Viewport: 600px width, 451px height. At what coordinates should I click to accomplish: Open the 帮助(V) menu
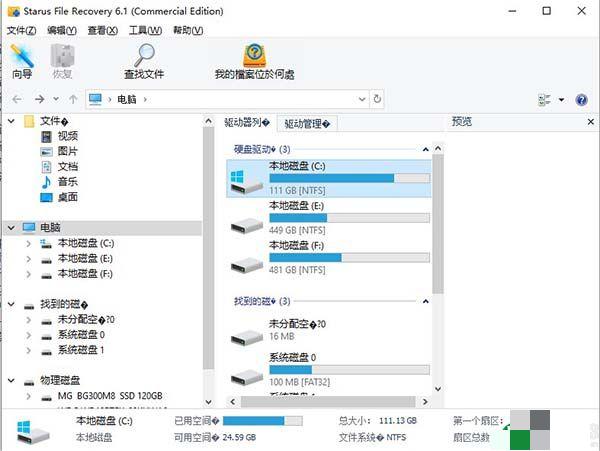188,30
